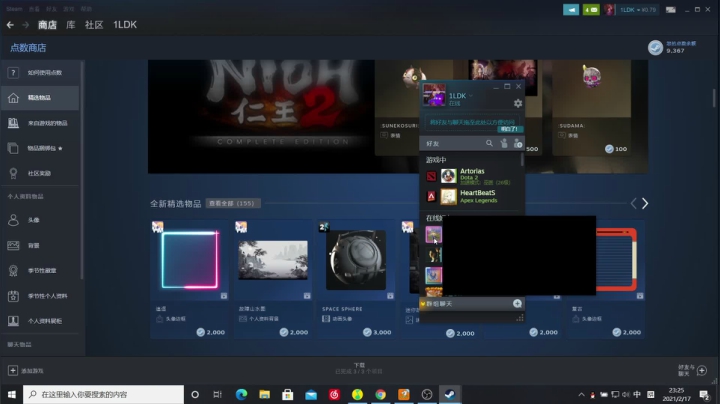The width and height of the screenshot is (720, 404).
Task: Click 查看全部 (155) button
Action: pyautogui.click(x=233, y=203)
